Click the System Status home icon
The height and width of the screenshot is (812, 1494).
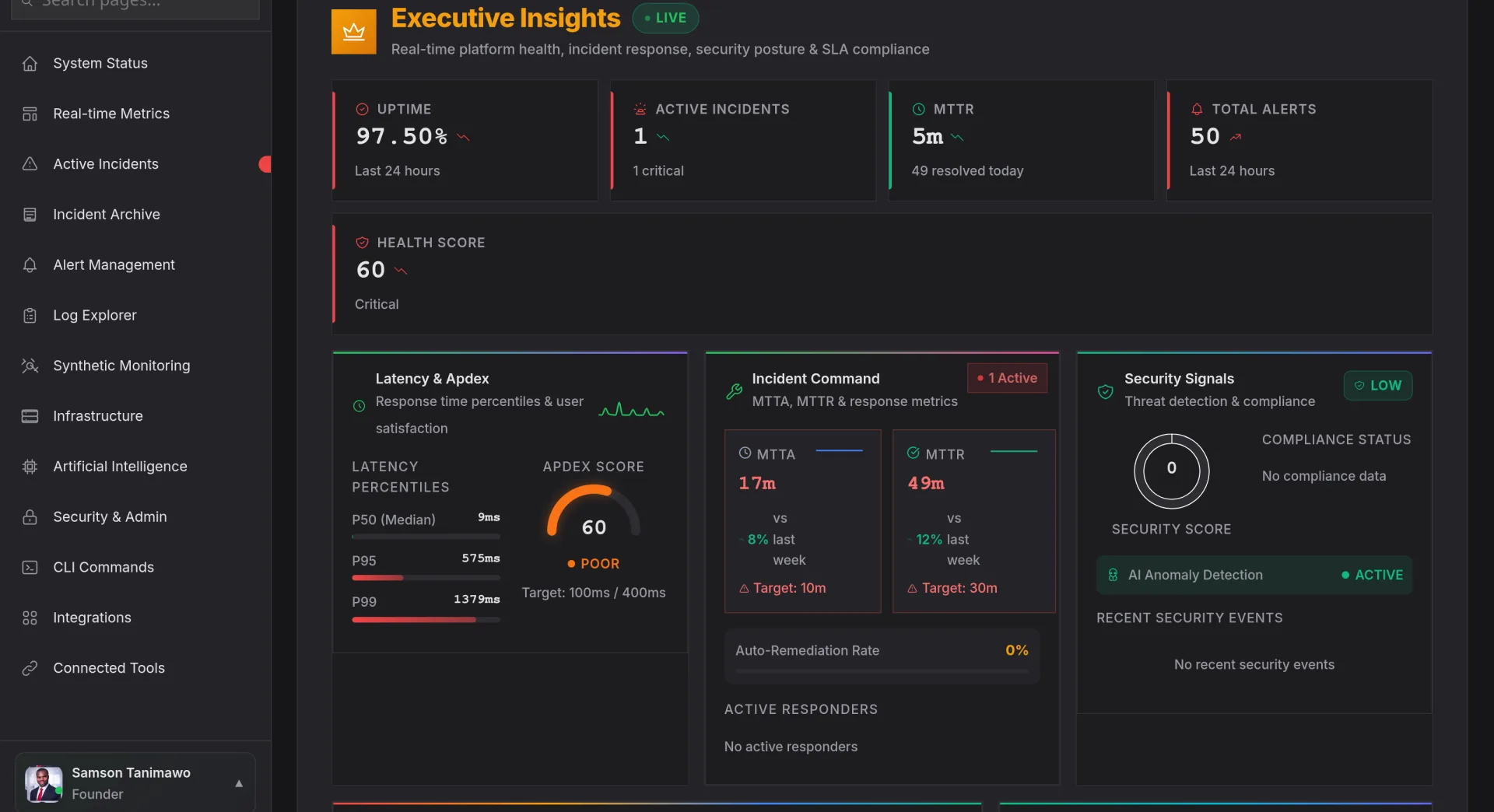[30, 64]
